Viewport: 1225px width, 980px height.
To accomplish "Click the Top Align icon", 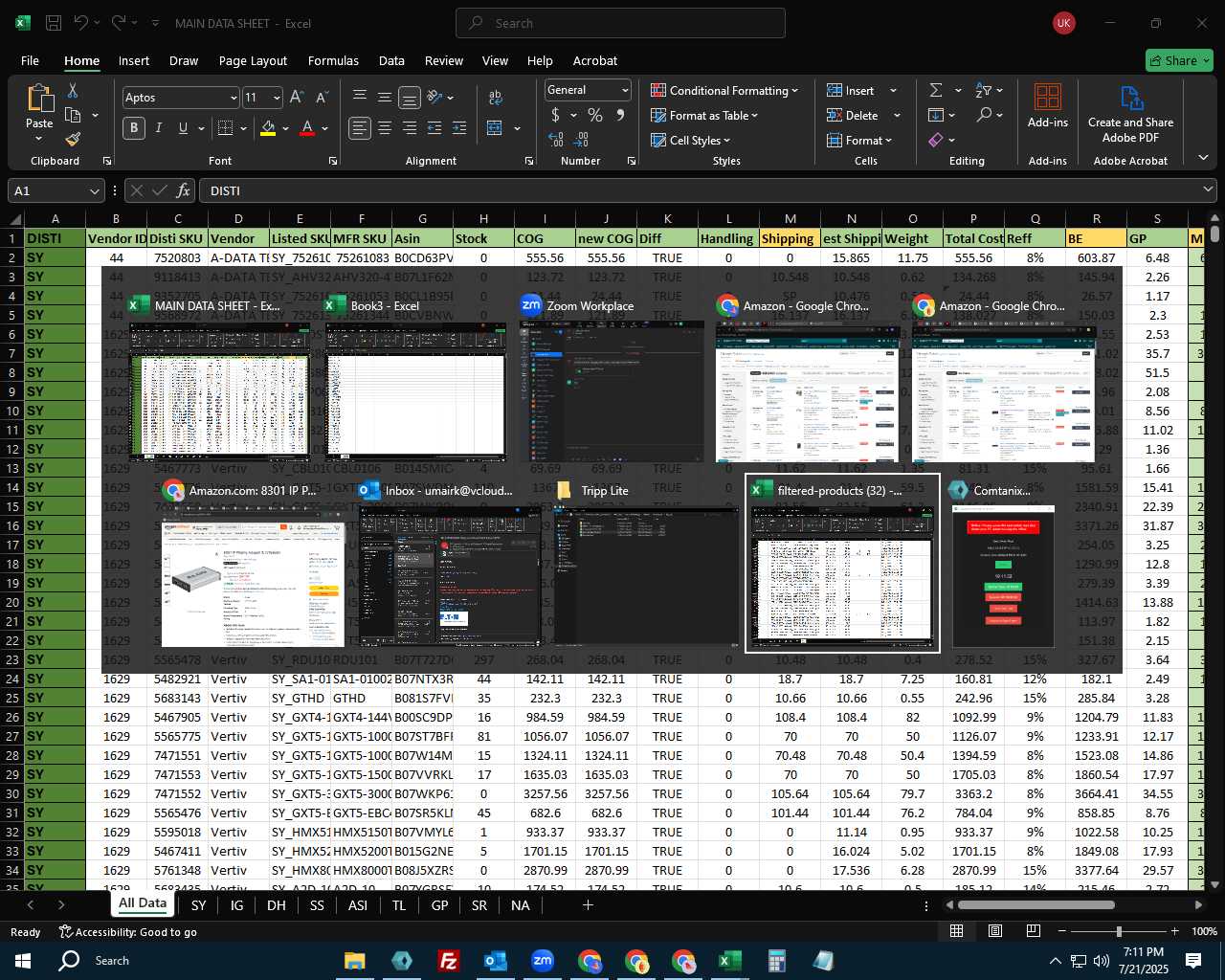I will coord(360,97).
